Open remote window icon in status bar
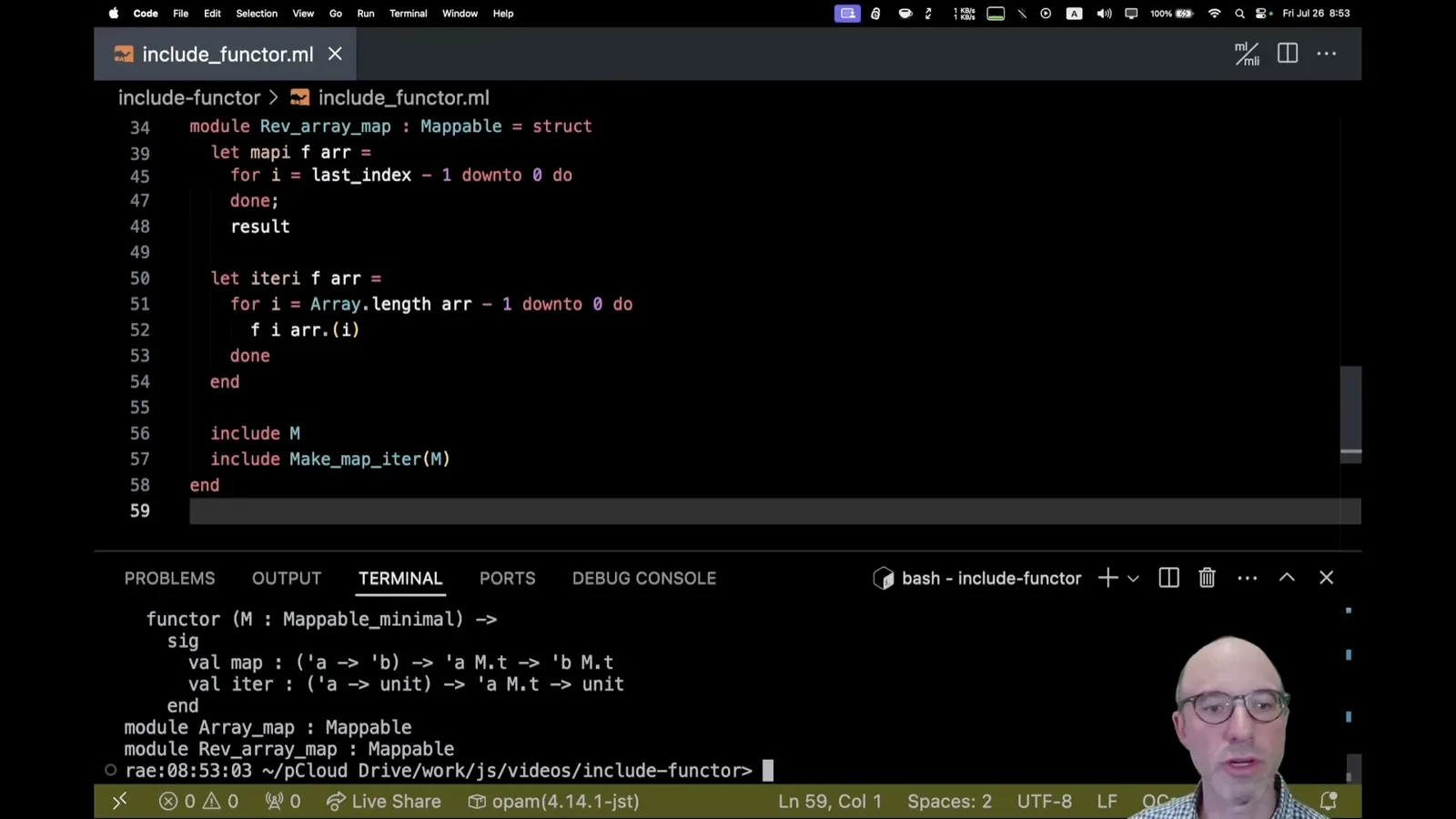Viewport: 1456px width, 819px height. [119, 801]
